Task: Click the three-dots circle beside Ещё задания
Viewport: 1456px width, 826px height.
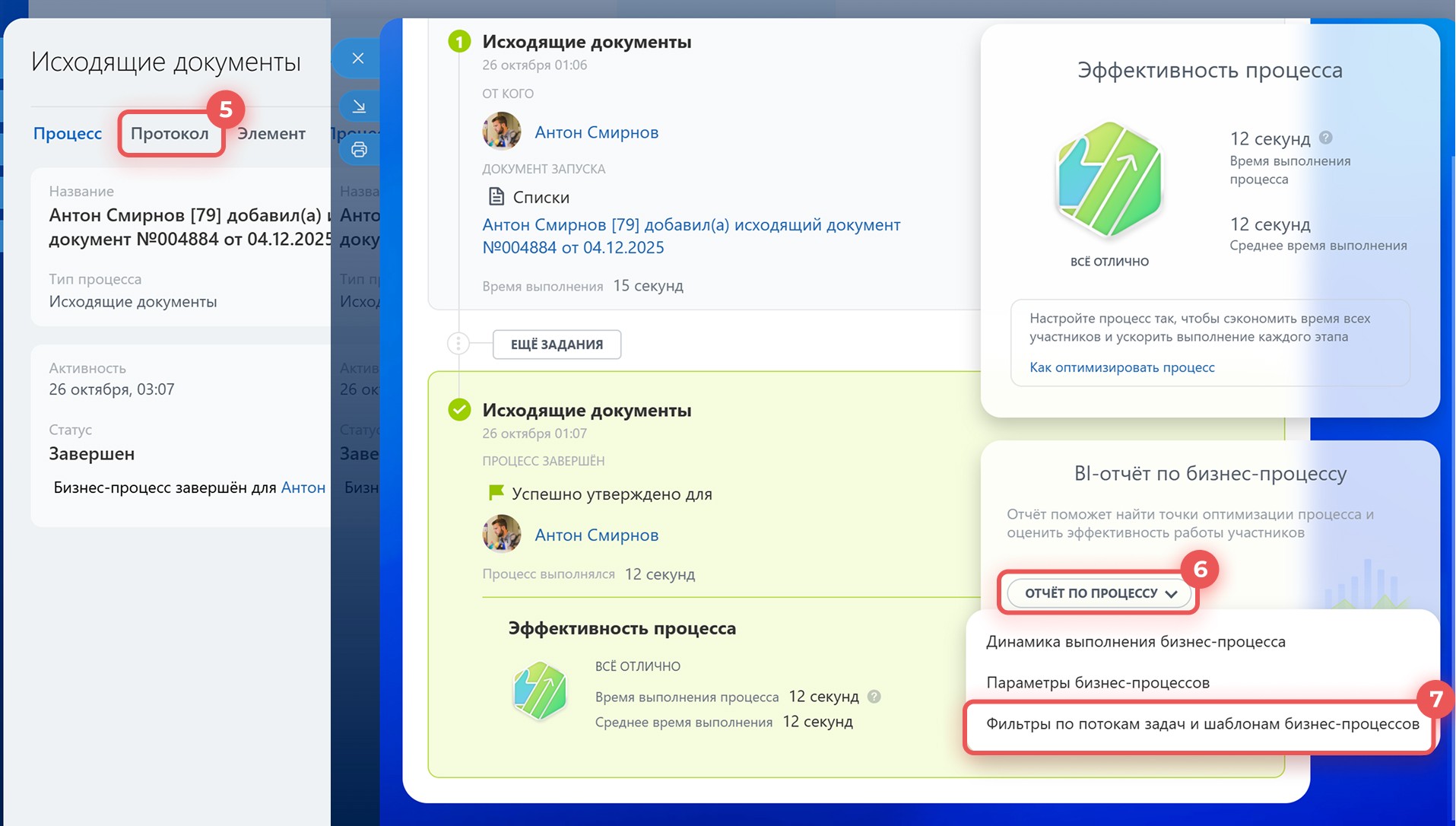Action: click(x=458, y=344)
